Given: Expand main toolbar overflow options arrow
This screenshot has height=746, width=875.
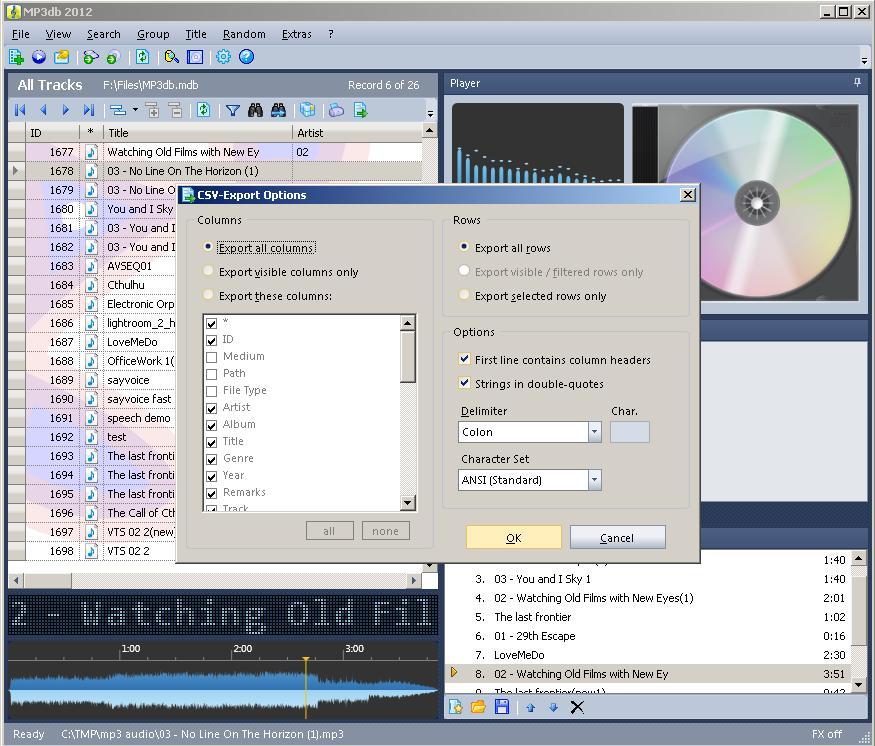Looking at the screenshot, I should click(x=864, y=60).
